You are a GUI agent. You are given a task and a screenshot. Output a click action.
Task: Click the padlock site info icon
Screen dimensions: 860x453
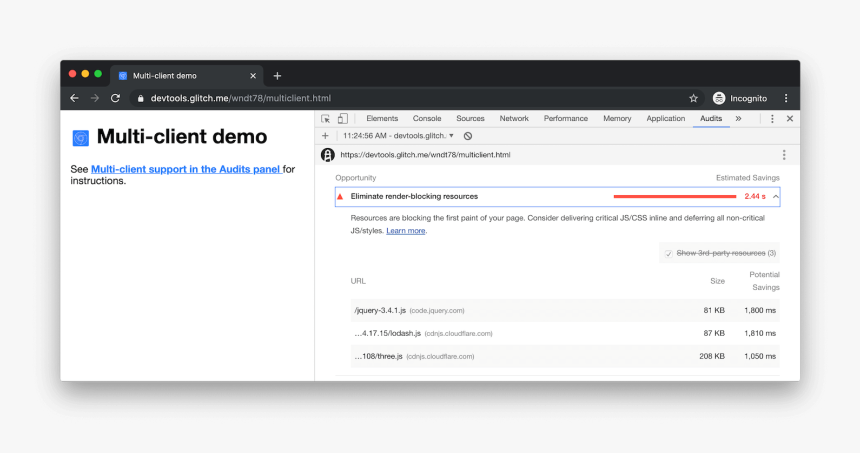[140, 99]
